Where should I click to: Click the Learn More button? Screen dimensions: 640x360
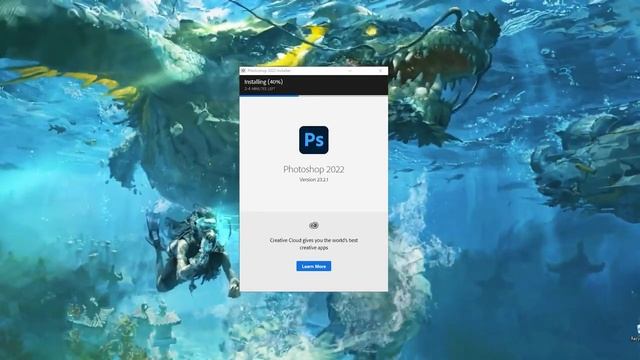coord(313,266)
